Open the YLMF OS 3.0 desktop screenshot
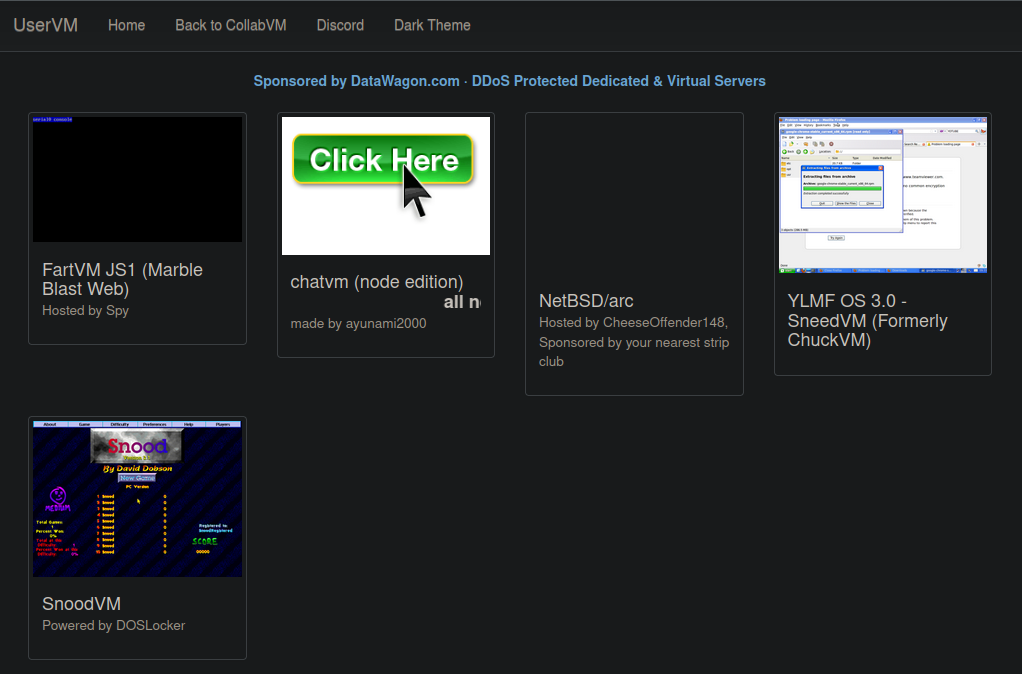1022x674 pixels. click(x=882, y=195)
